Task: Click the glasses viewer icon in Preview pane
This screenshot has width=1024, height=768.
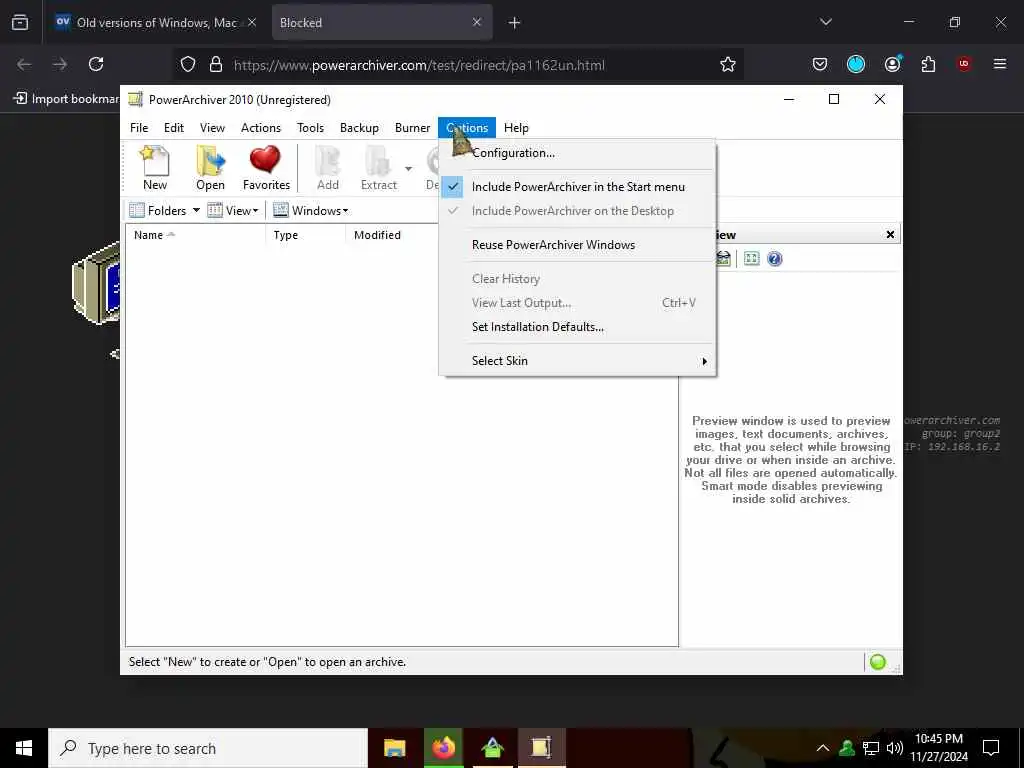Action: 723,259
